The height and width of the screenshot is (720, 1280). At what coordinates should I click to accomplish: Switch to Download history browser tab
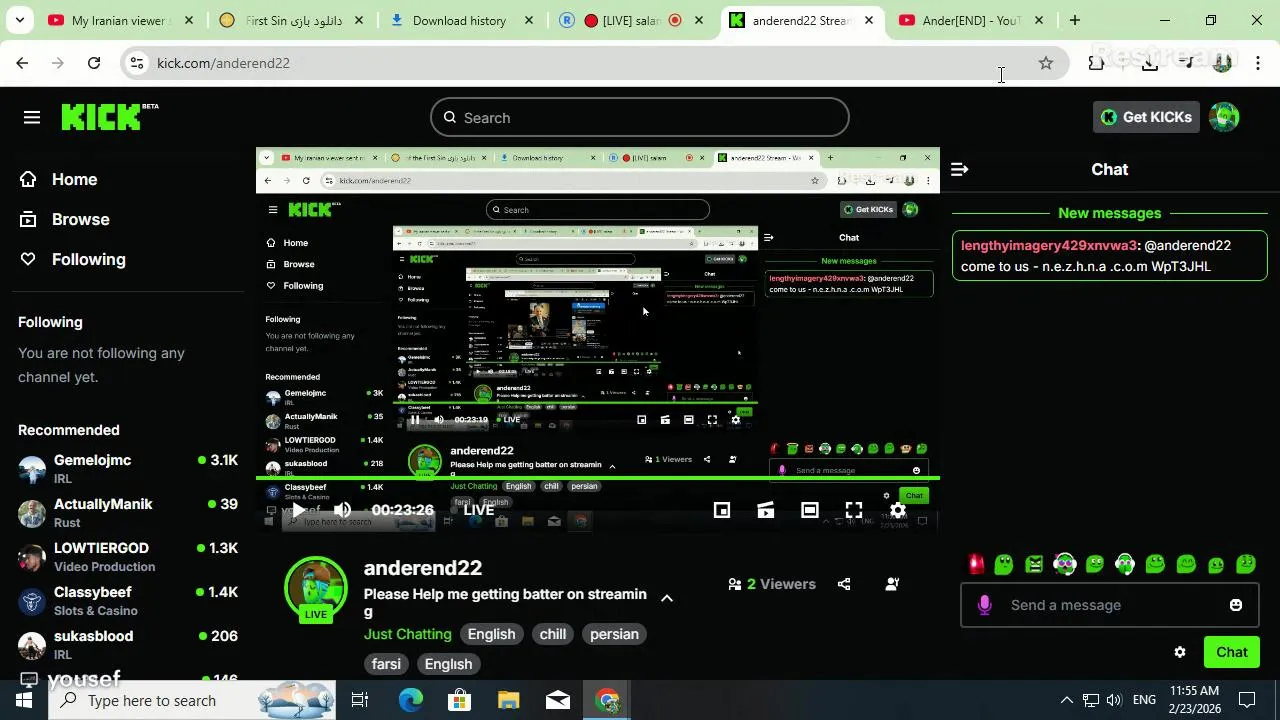[x=462, y=20]
